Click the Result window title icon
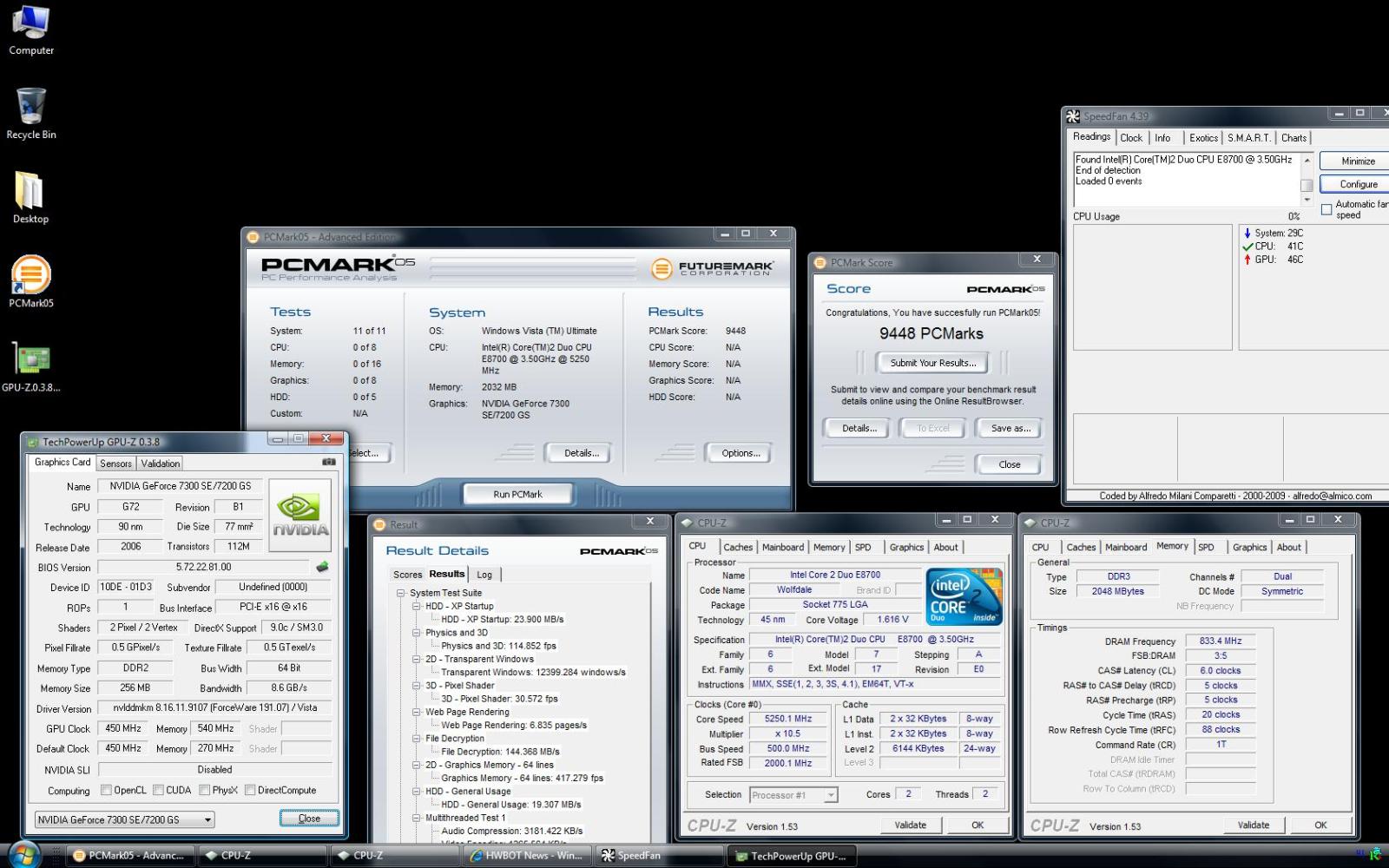1389x868 pixels. [379, 524]
